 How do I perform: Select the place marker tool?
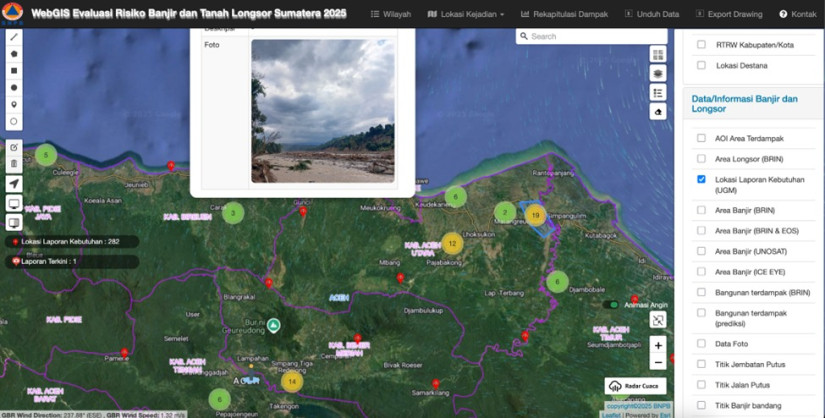coord(14,104)
